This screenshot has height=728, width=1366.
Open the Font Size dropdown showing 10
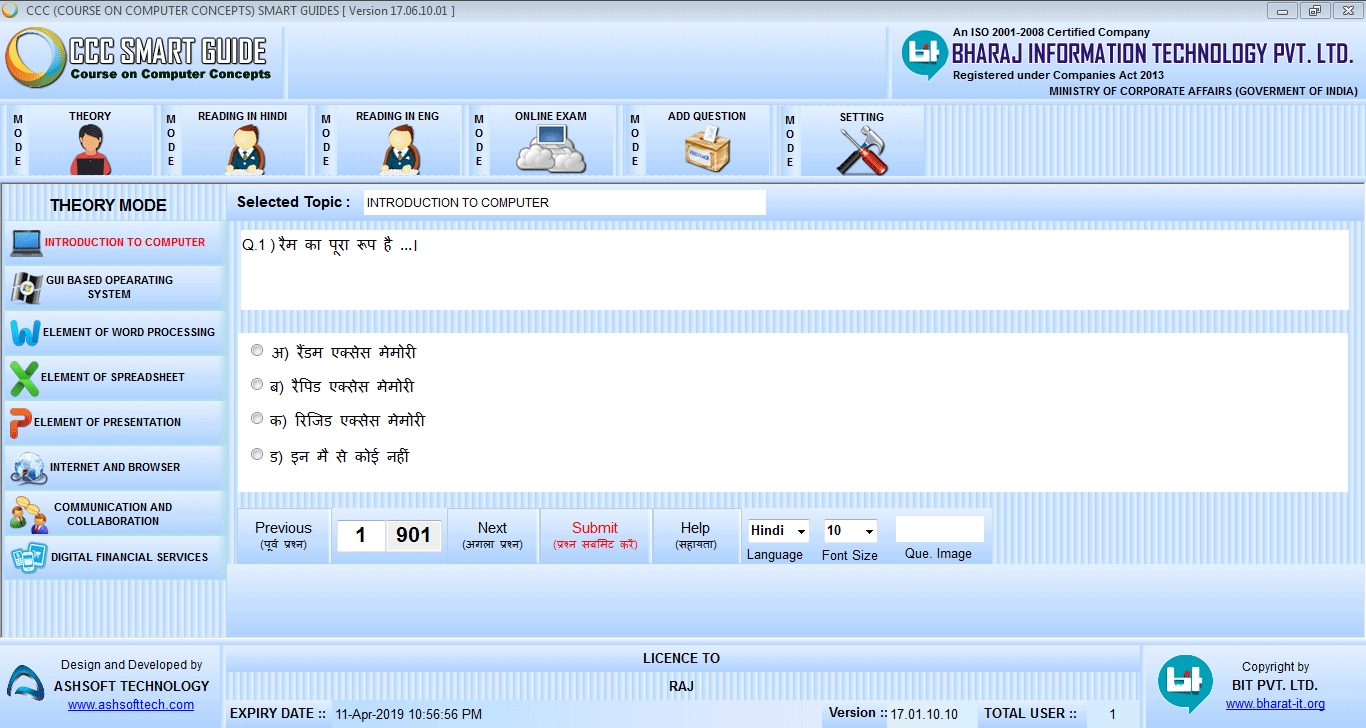click(x=850, y=531)
